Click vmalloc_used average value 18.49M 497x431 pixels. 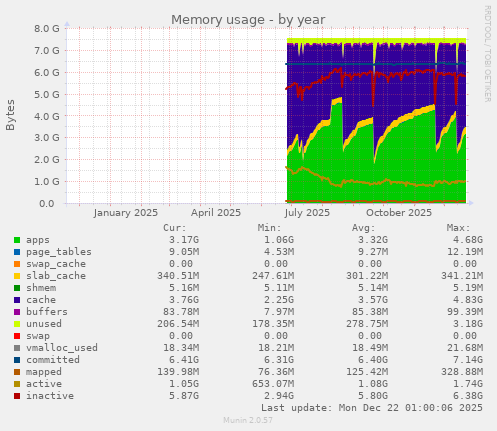click(x=370, y=348)
